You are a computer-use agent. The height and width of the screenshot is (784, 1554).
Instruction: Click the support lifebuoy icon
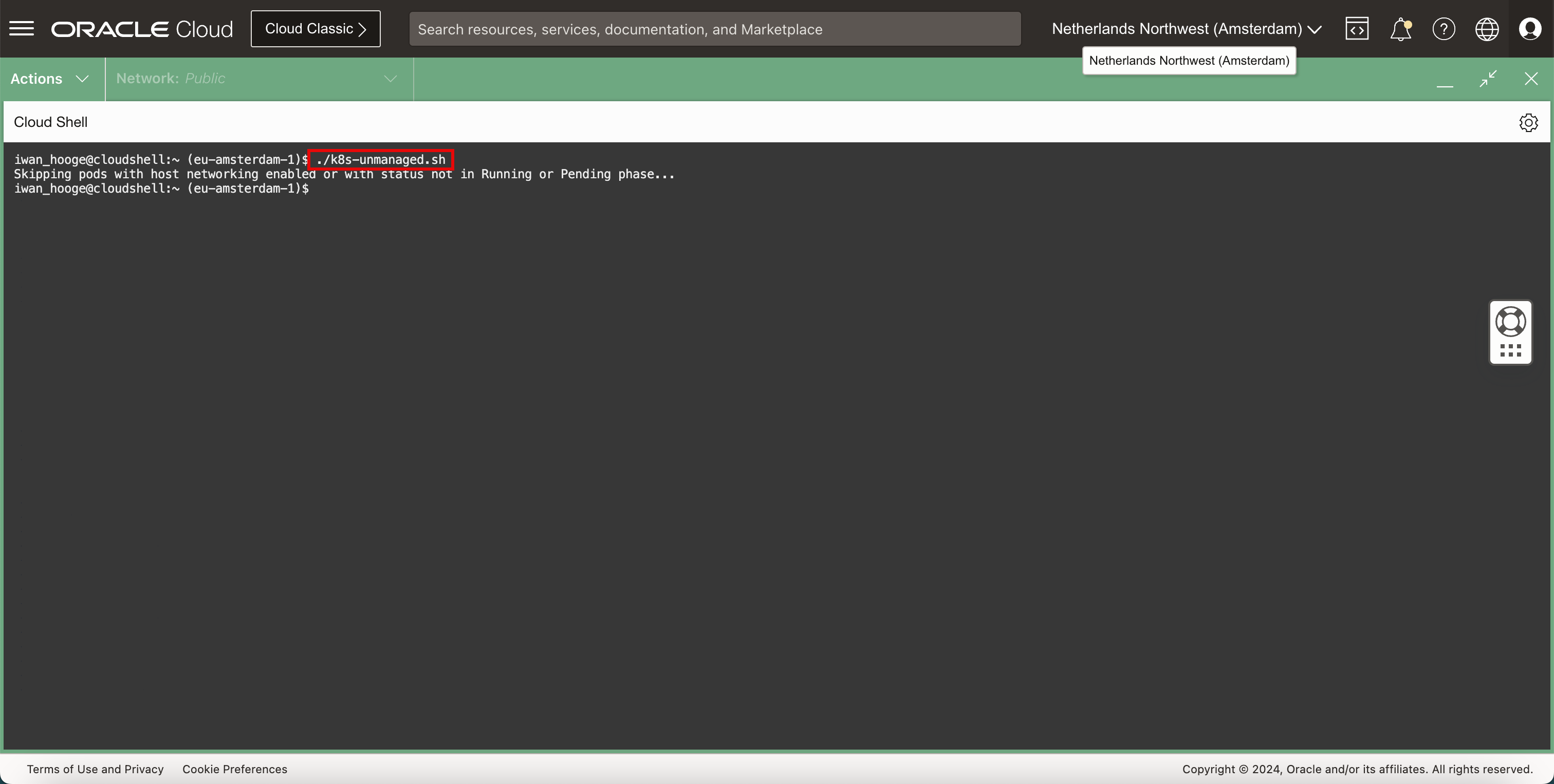[1510, 322]
